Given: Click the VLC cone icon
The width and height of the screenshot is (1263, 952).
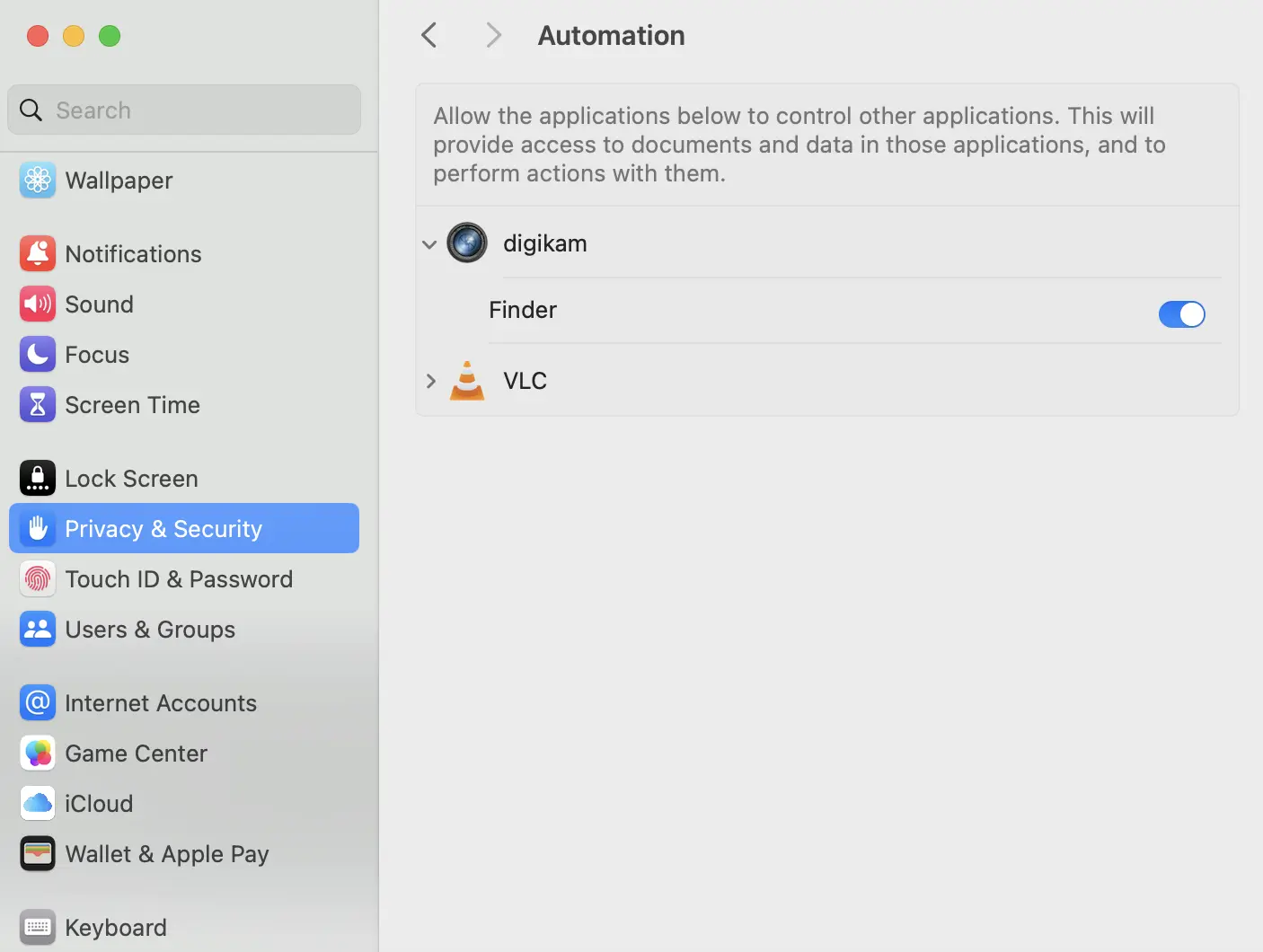Looking at the screenshot, I should tap(467, 381).
